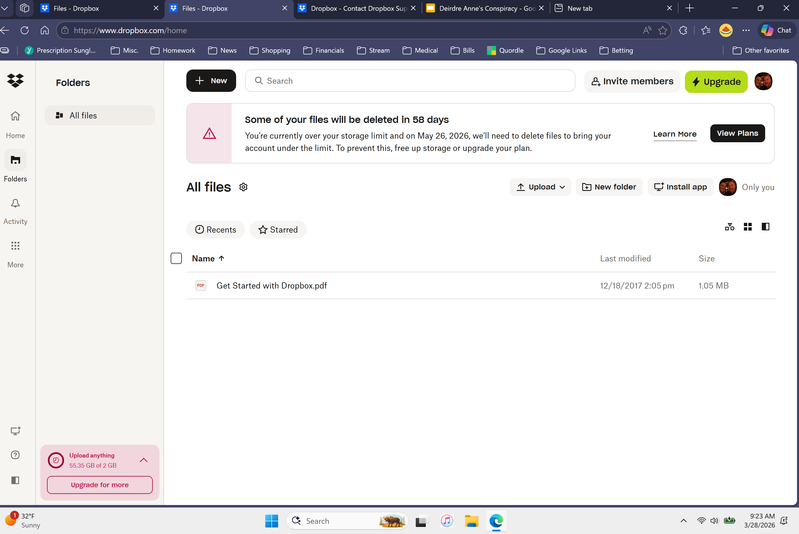Click the Dropbox search field
The image size is (799, 534).
(410, 81)
